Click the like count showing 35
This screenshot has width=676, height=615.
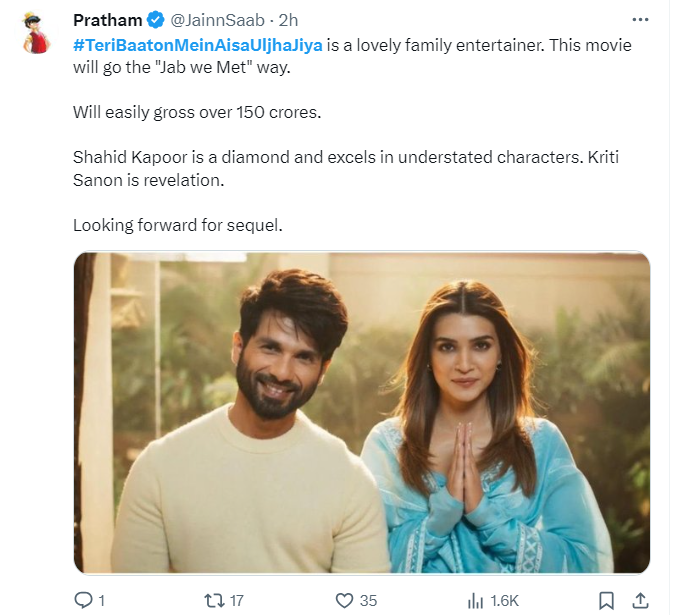tap(368, 600)
